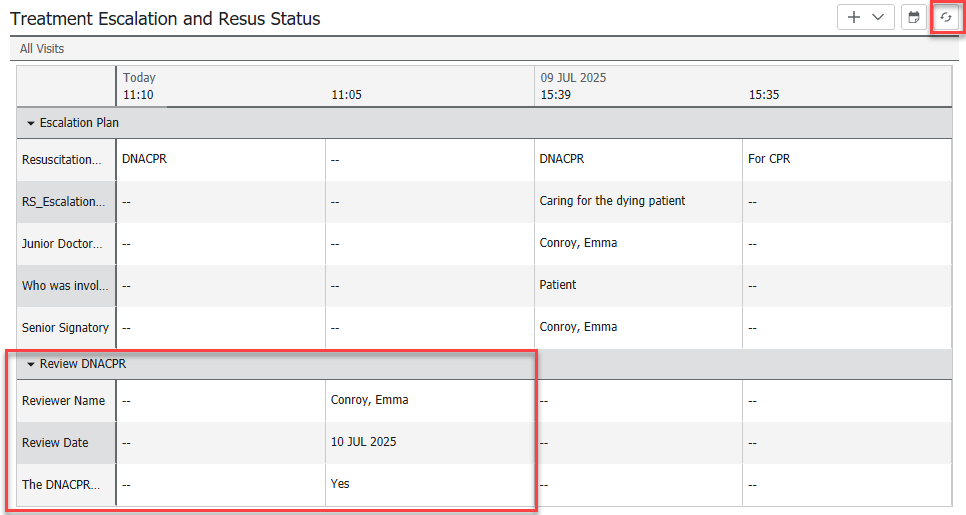Viewport: 966px width, 515px height.
Task: Click the Junior Doctor row label
Action: [62, 243]
